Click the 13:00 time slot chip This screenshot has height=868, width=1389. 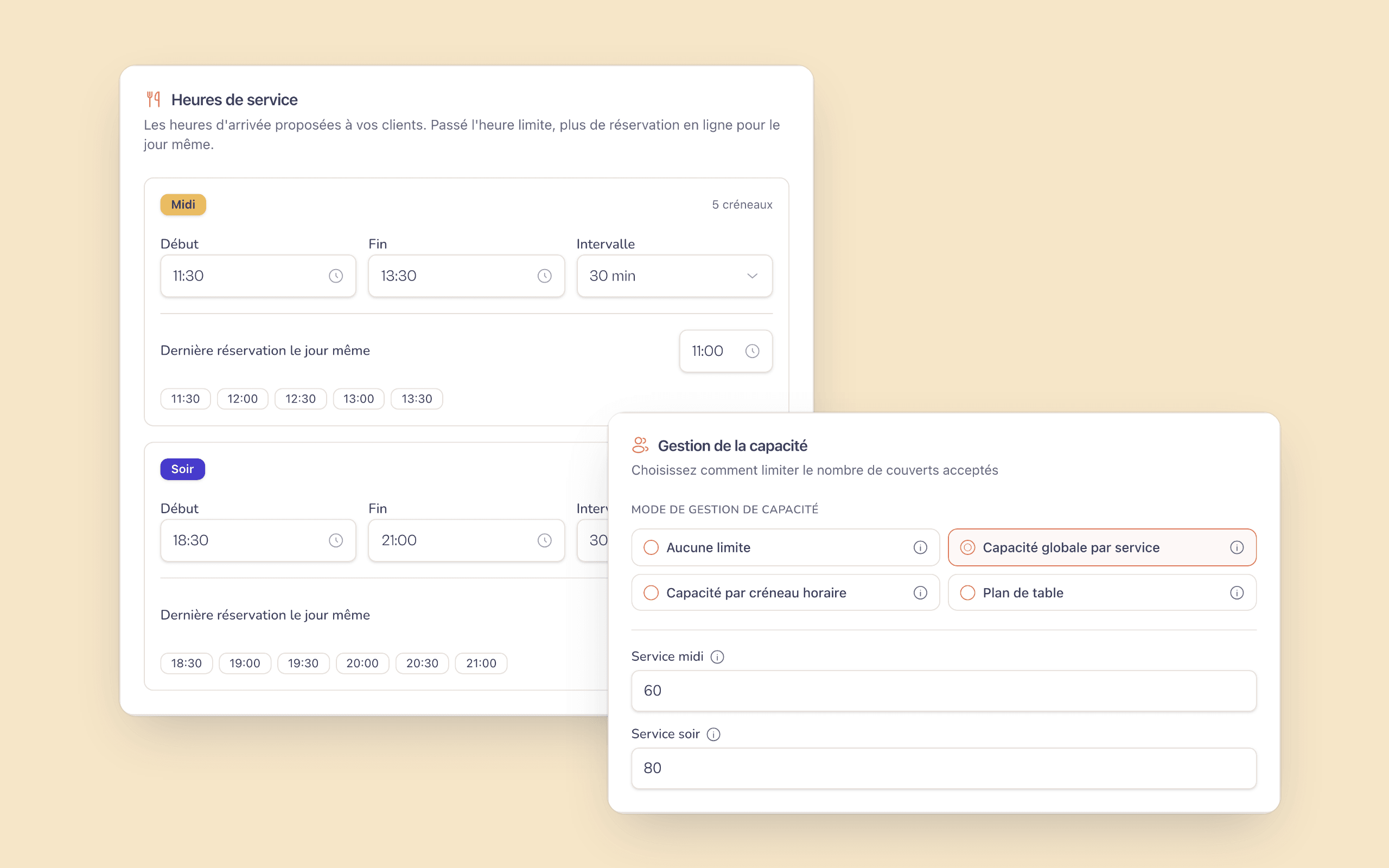[x=358, y=399]
